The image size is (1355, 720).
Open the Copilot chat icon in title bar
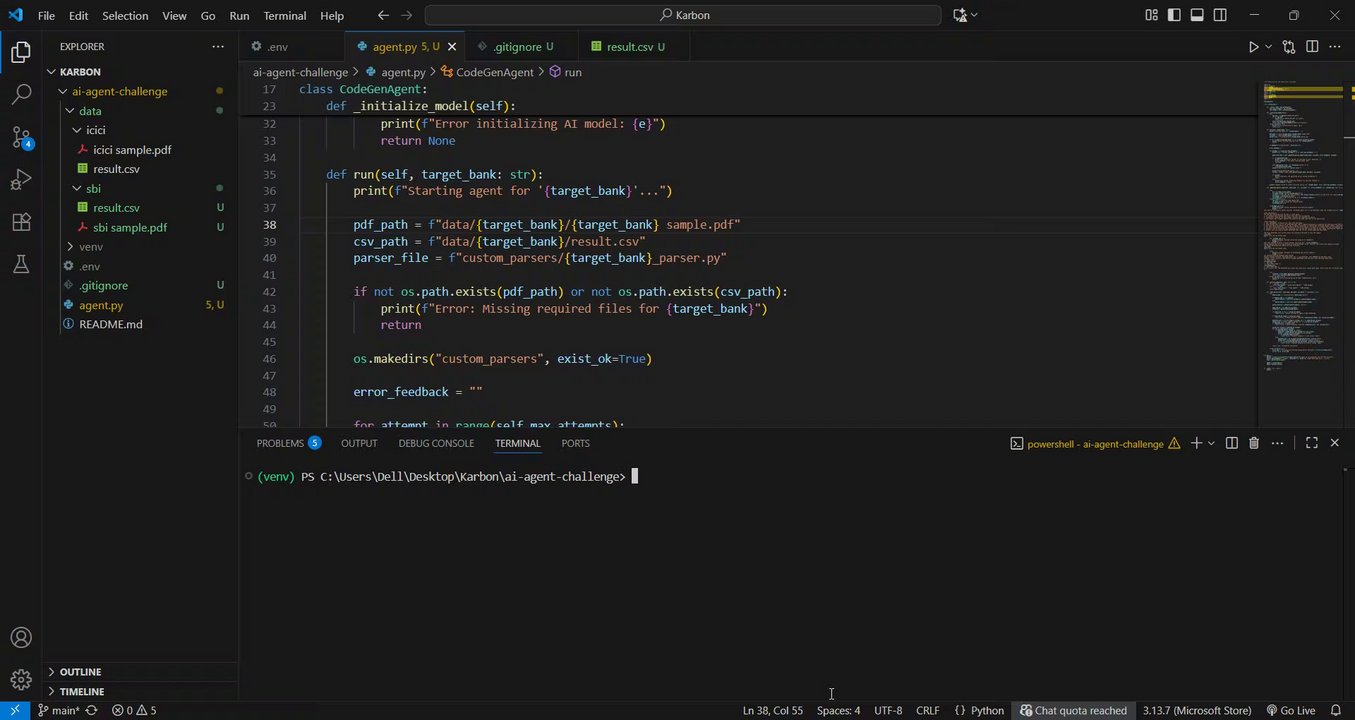click(961, 15)
